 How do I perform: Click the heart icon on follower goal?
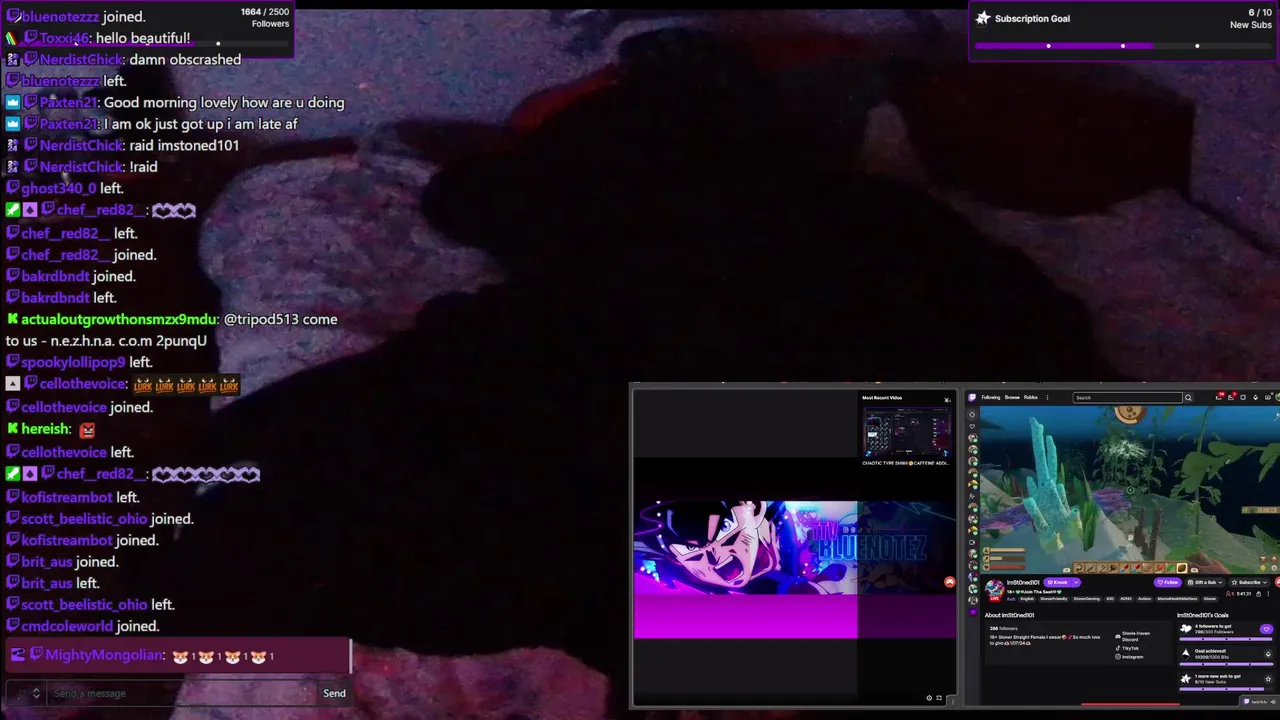click(x=1266, y=629)
